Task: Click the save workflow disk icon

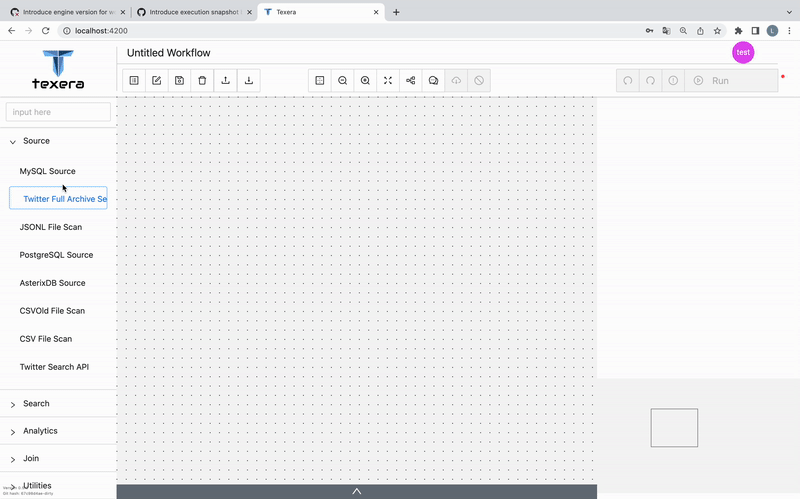Action: coord(180,81)
